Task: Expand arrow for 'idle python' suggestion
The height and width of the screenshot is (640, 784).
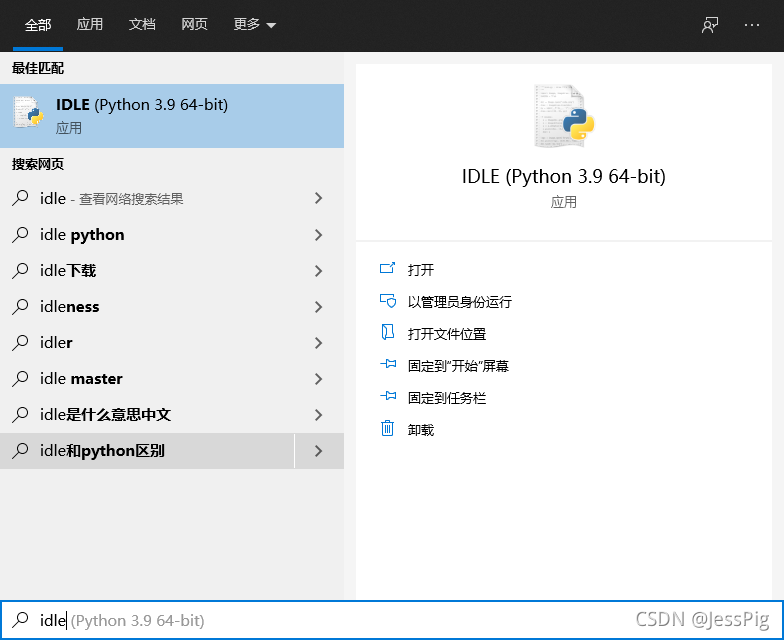Action: point(318,234)
